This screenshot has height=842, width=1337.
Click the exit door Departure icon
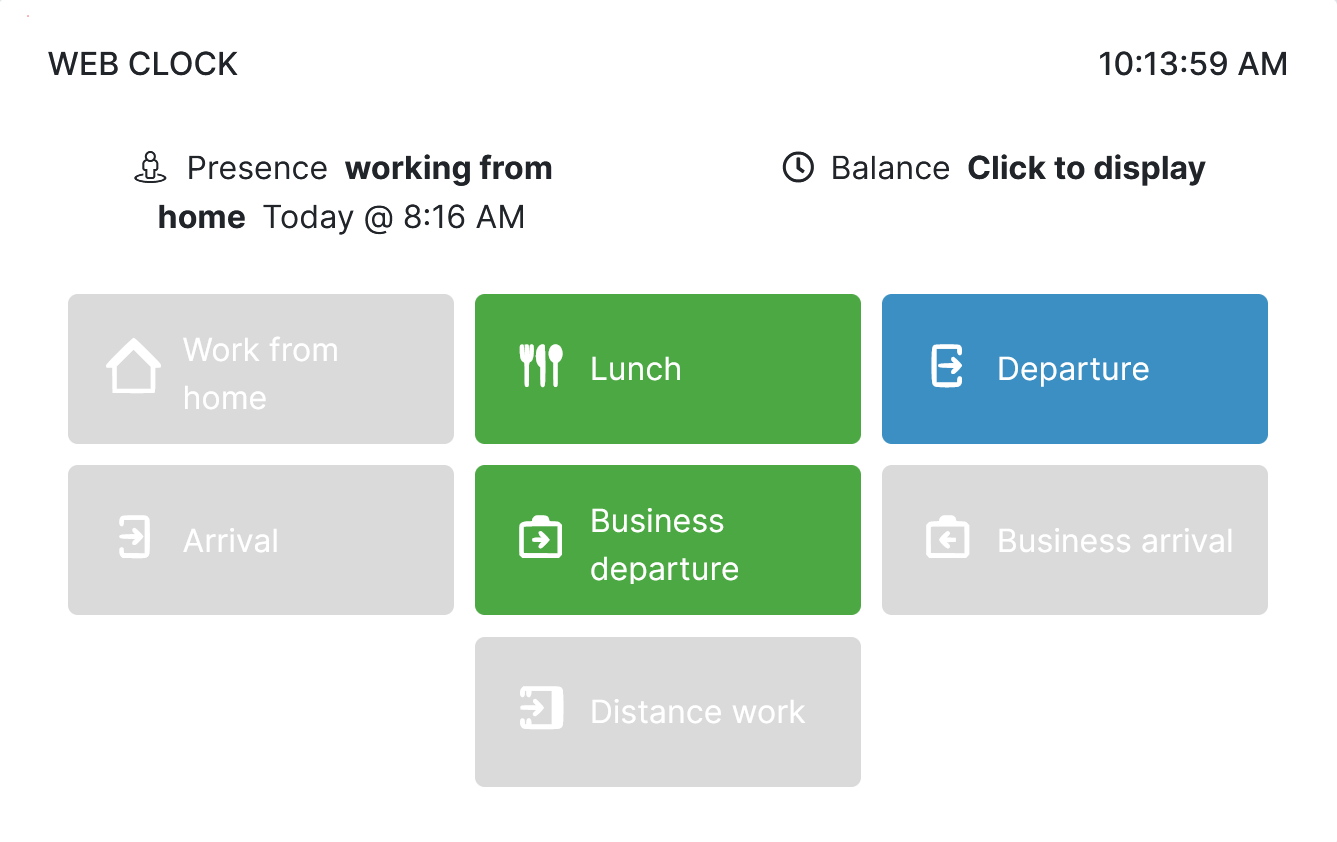pos(947,366)
